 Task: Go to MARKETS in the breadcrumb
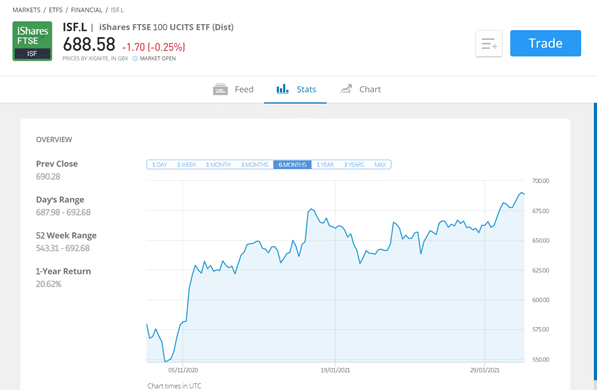[26, 10]
